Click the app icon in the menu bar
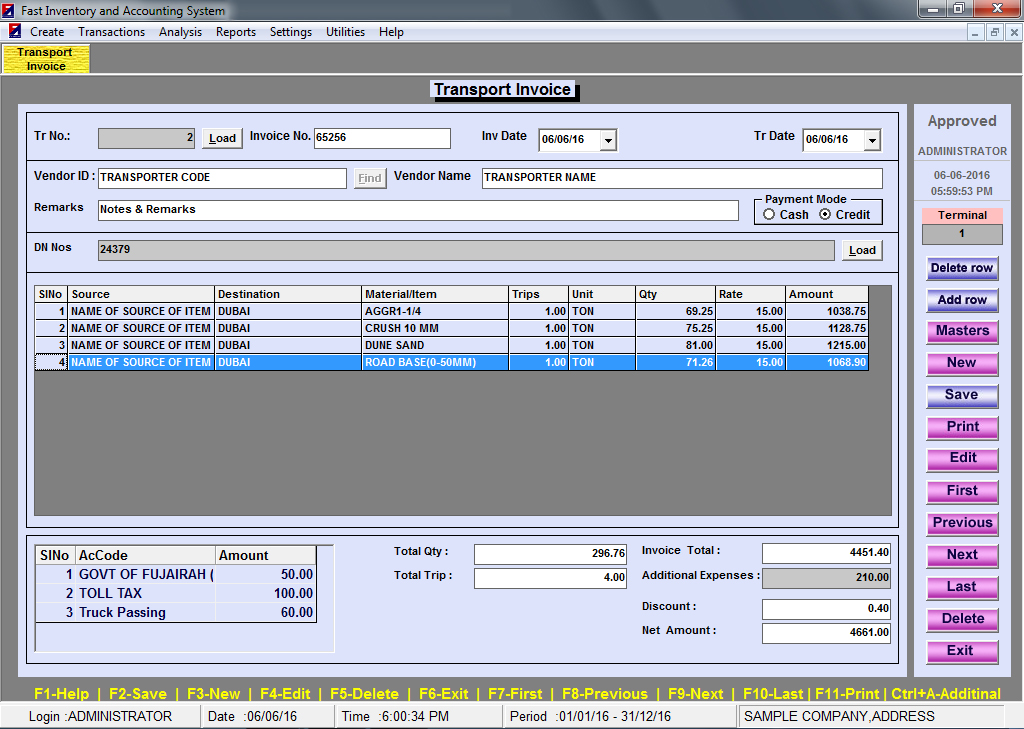 14,31
